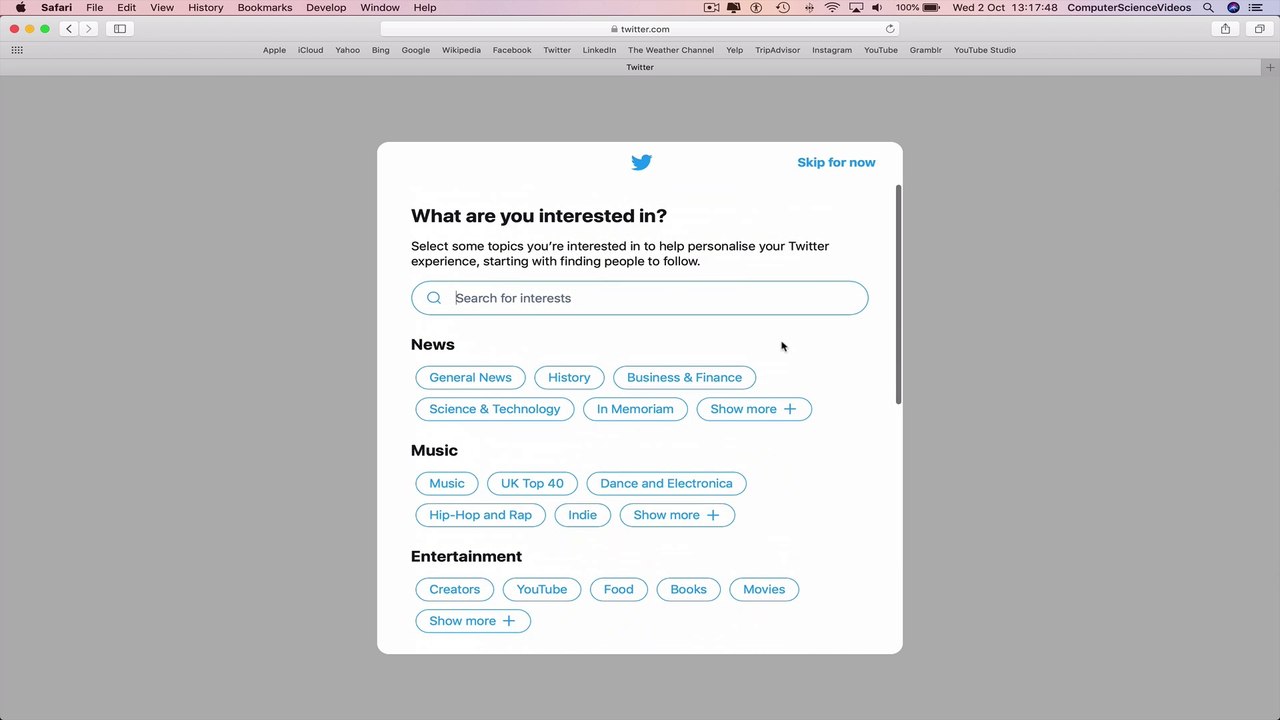Choose the Business & Finance topic
Screen dimensions: 1280x720
pyautogui.click(x=684, y=378)
